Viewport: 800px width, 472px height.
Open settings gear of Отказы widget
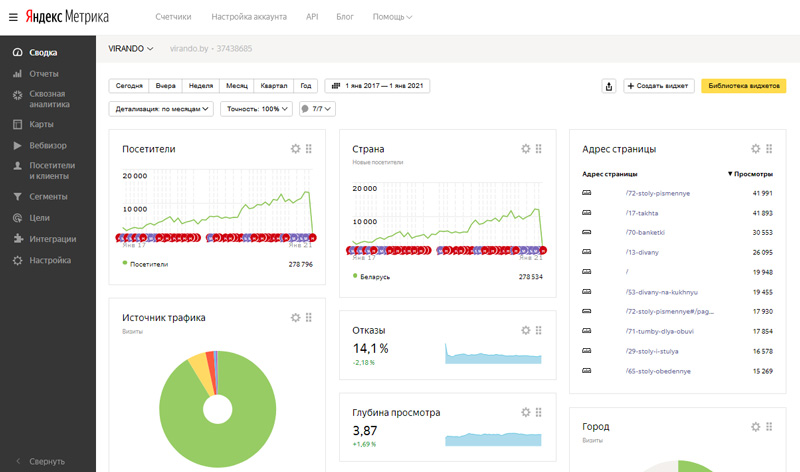[526, 329]
